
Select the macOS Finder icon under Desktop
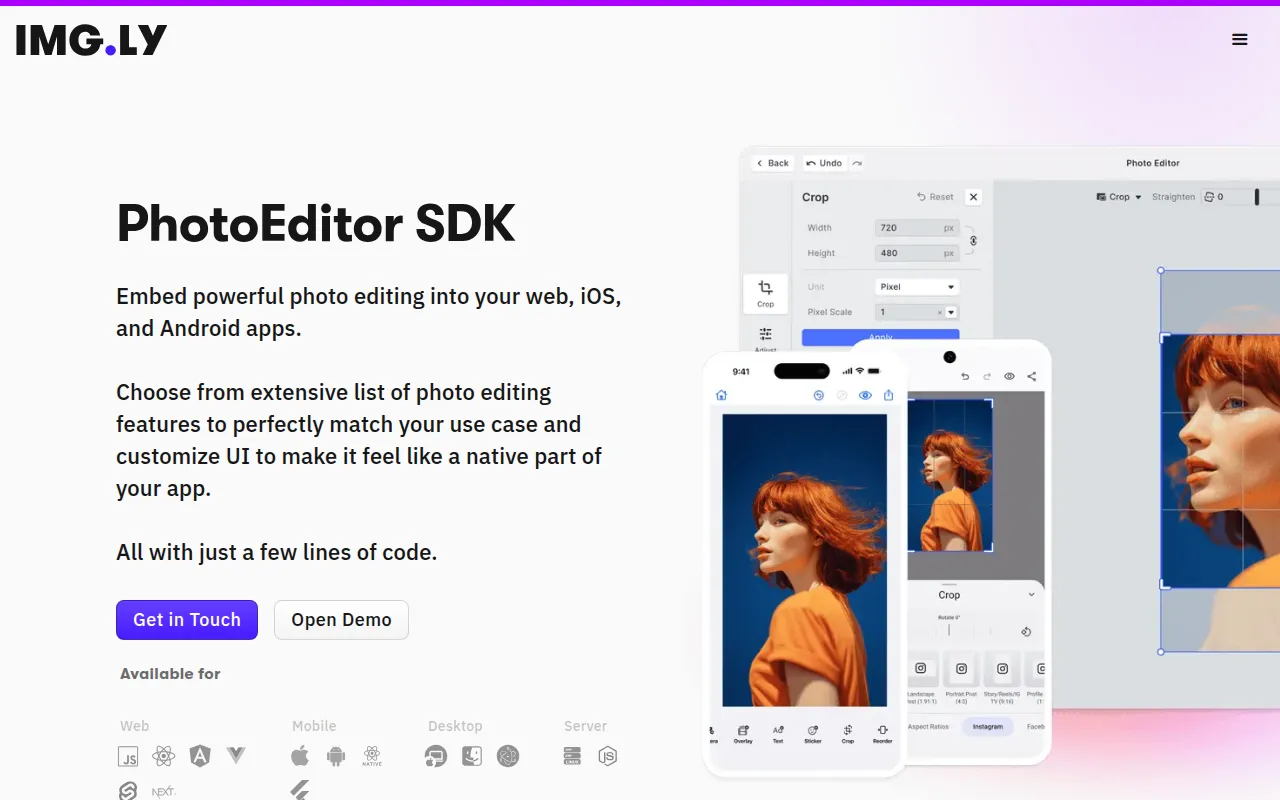(x=472, y=756)
